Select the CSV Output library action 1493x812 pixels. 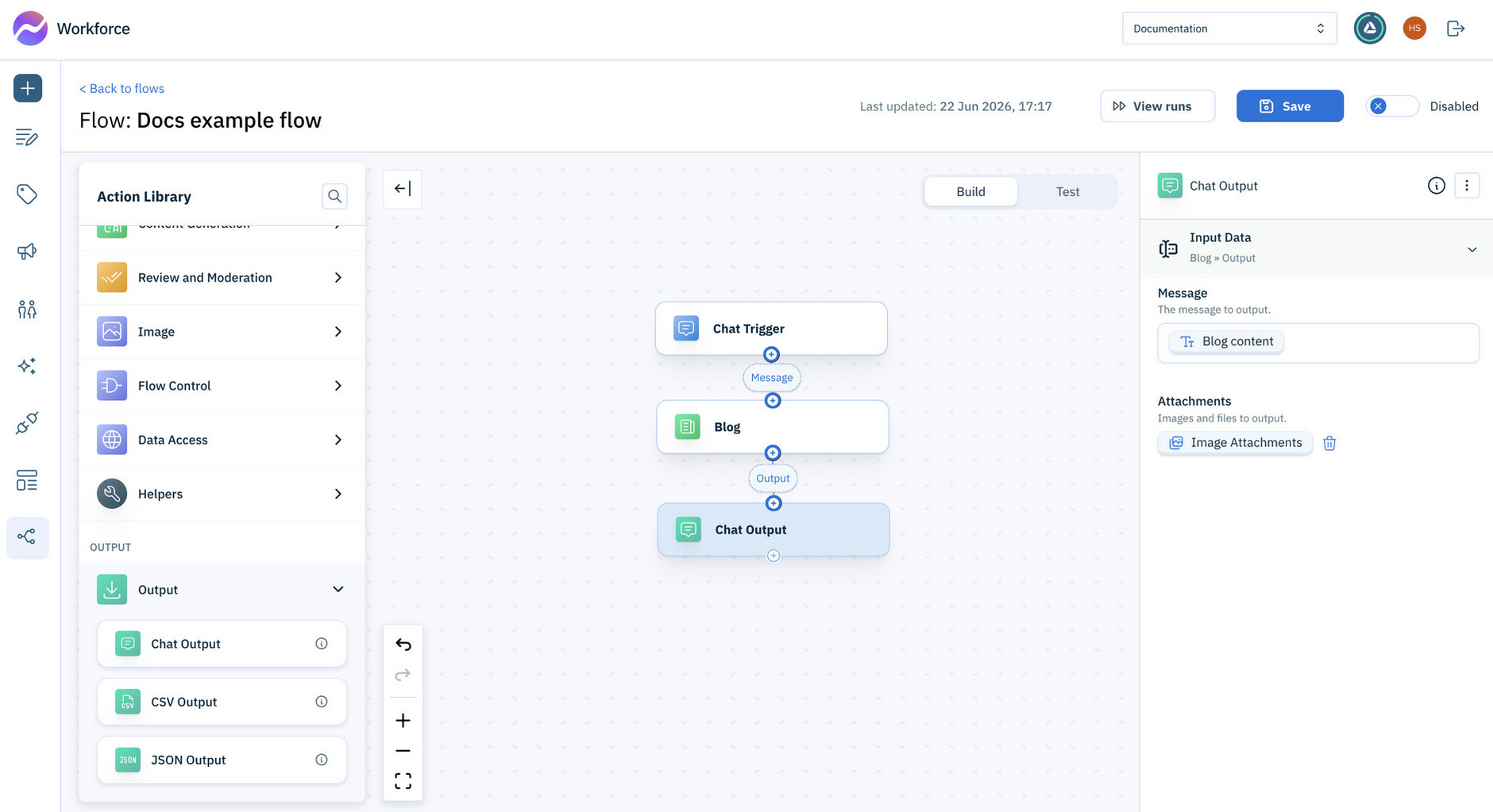pos(222,702)
